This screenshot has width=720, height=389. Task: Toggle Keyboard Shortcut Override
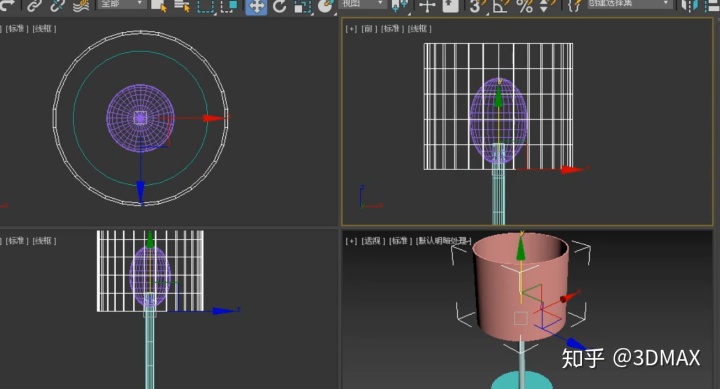[x=450, y=6]
